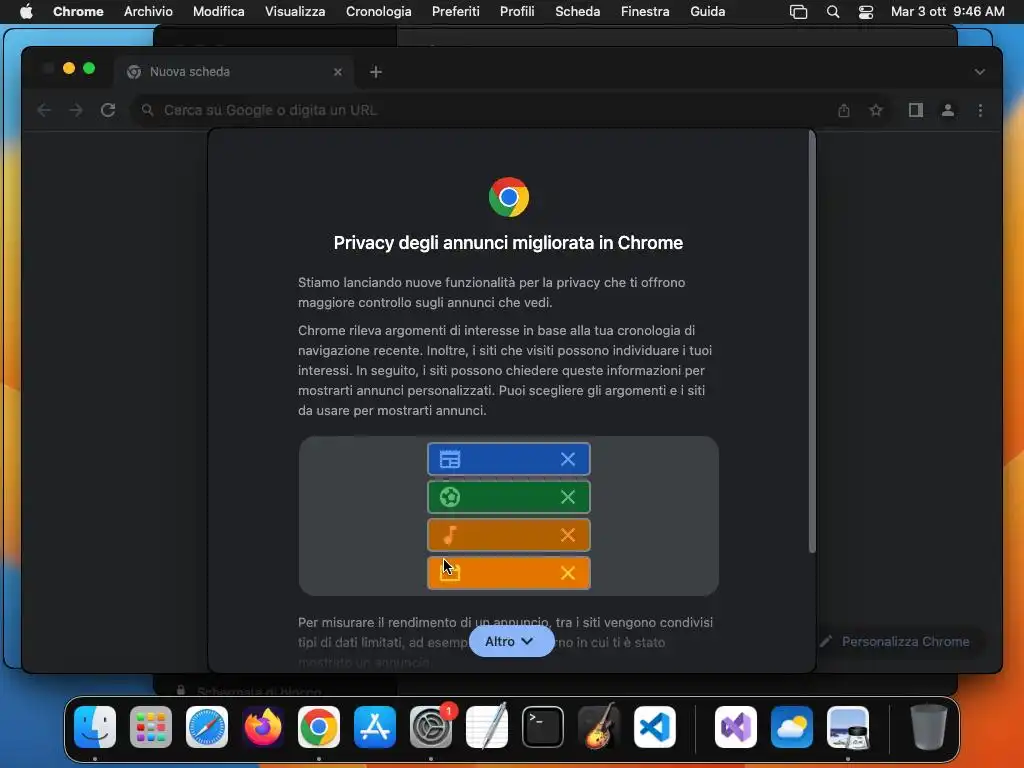The image size is (1024, 768).
Task: Open the Profili menu
Action: 517,11
